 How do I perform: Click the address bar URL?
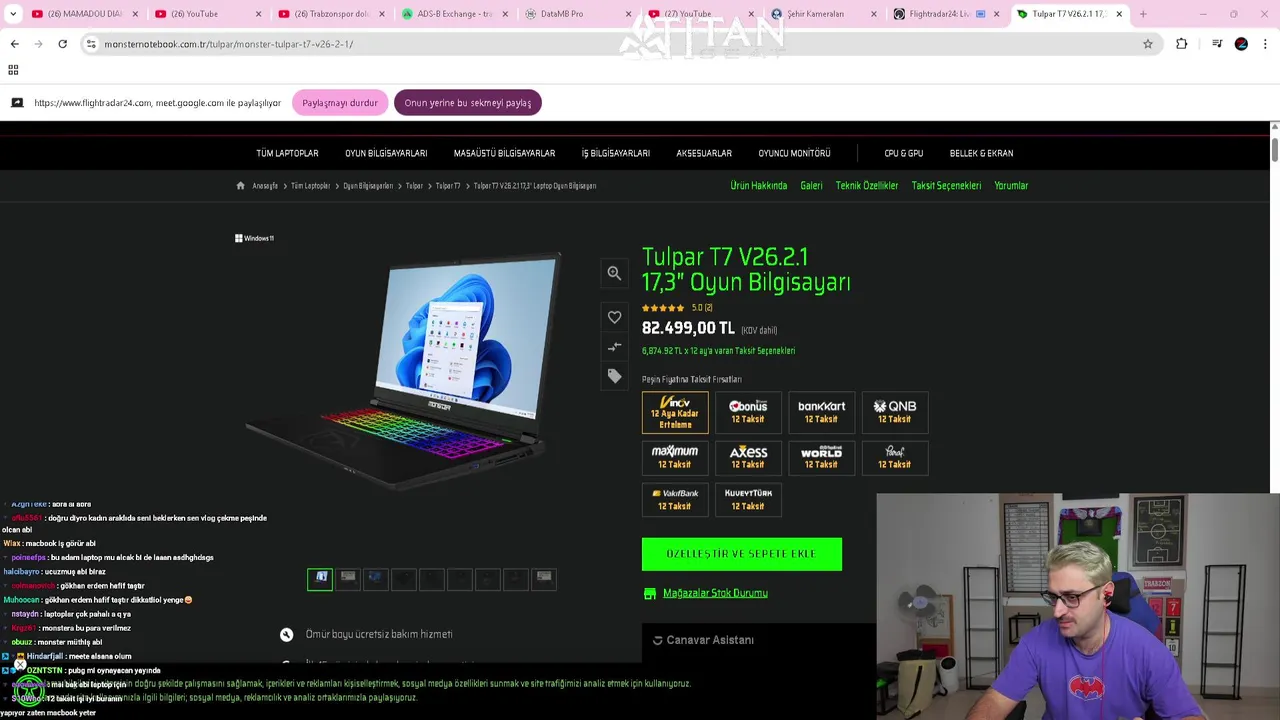coord(229,44)
